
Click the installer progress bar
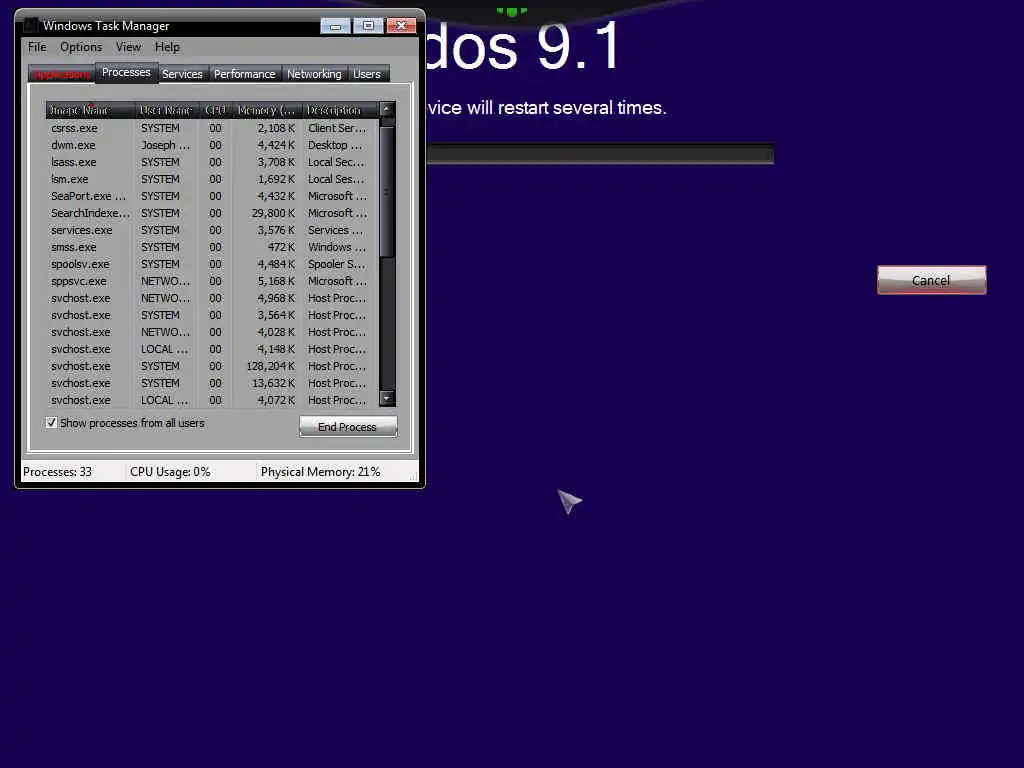[600, 154]
